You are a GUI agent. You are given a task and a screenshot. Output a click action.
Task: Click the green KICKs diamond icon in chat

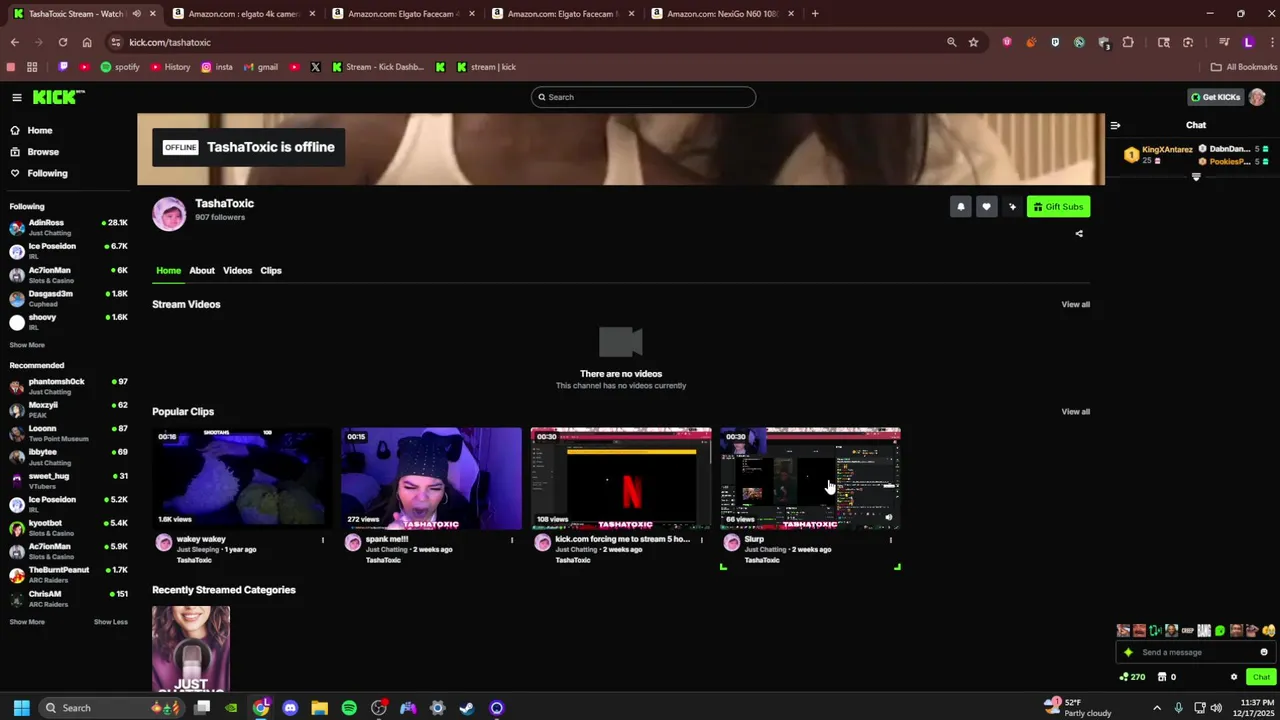point(1129,652)
